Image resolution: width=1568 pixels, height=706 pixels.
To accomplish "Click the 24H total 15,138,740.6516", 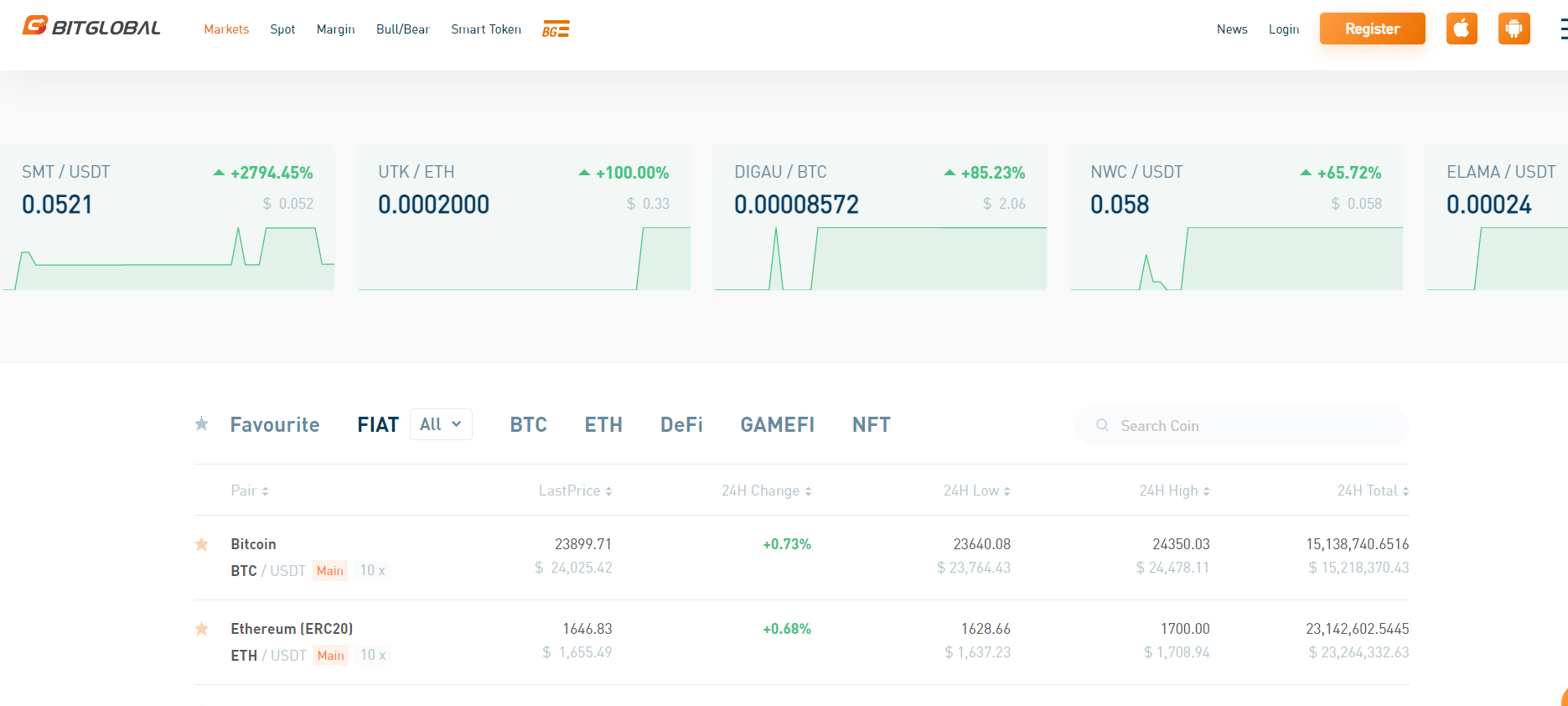I will (x=1358, y=544).
